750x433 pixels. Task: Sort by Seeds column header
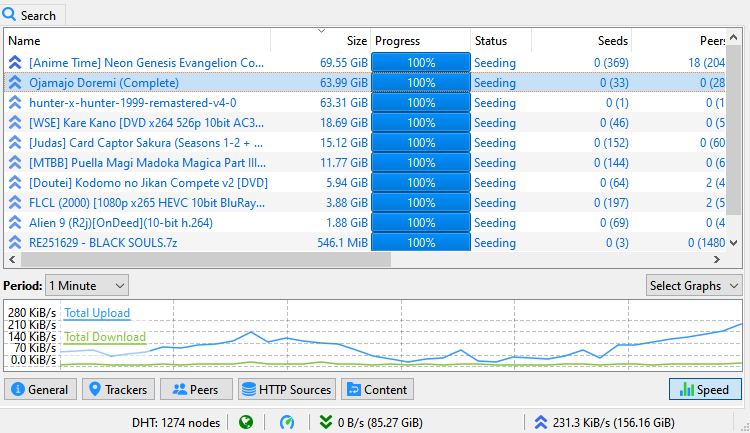[x=582, y=41]
